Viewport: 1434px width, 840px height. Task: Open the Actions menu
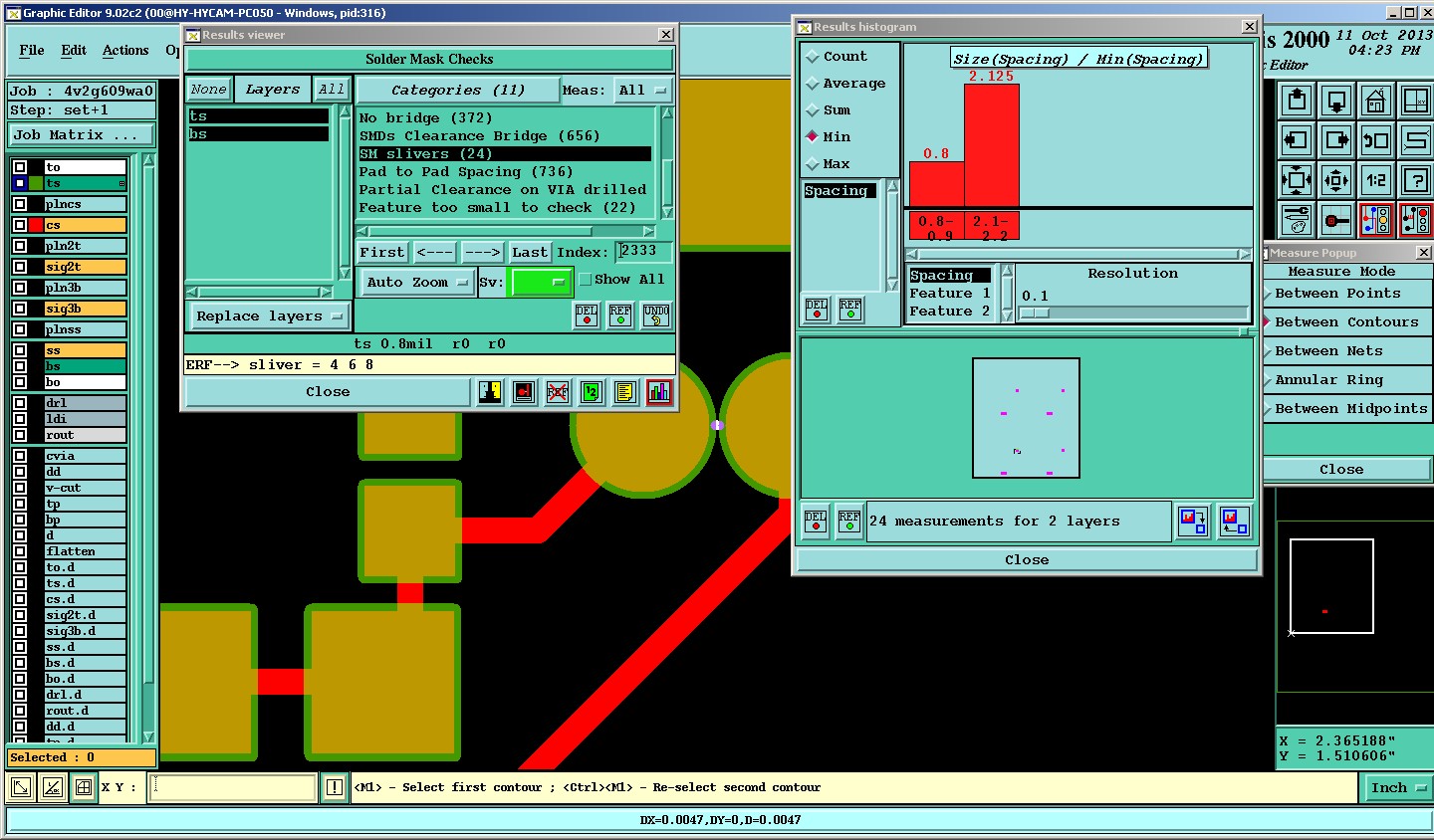(x=125, y=51)
